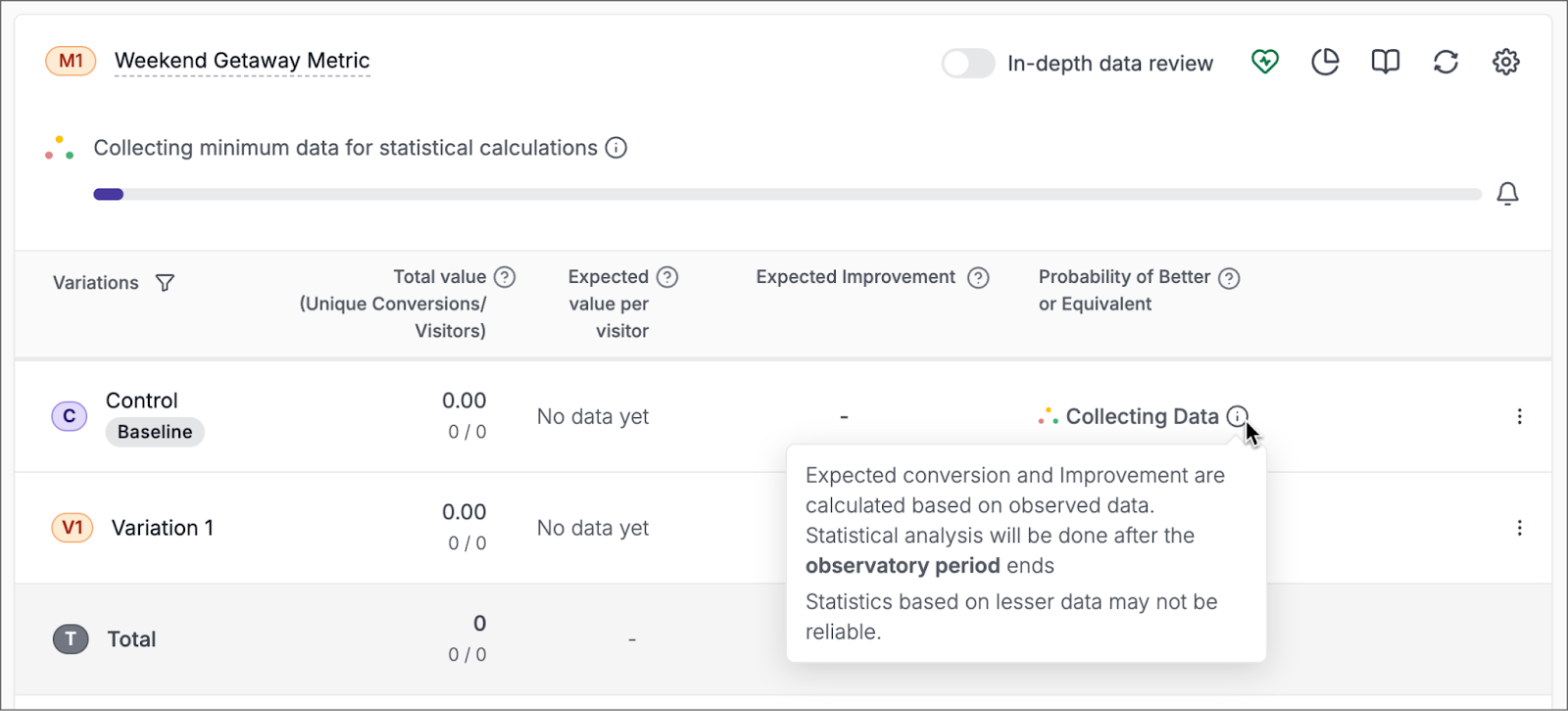This screenshot has width=1568, height=711.
Task: Click help icon beside Total value
Action: [505, 277]
